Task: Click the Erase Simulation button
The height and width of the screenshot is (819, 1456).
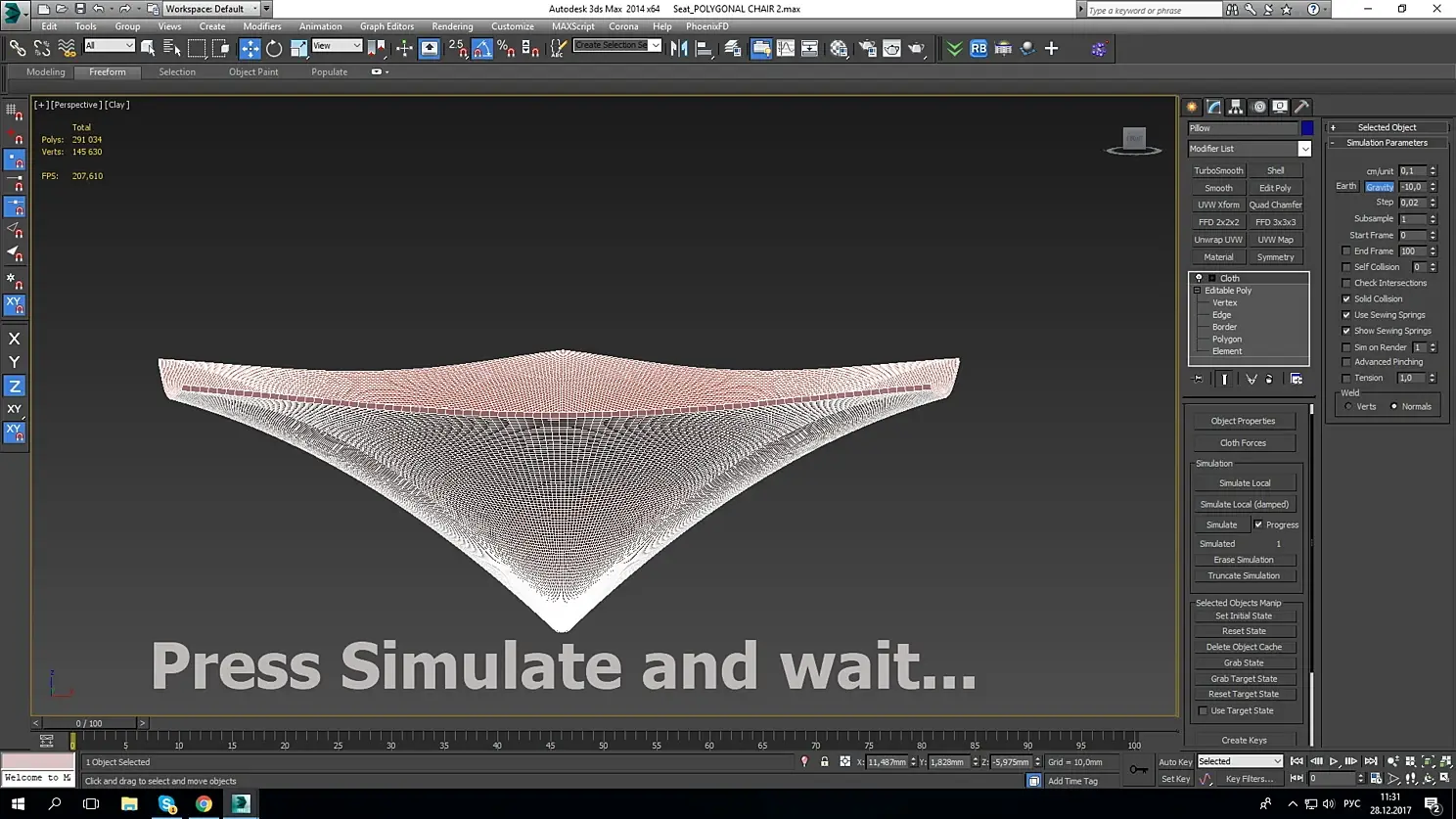Action: click(x=1244, y=560)
